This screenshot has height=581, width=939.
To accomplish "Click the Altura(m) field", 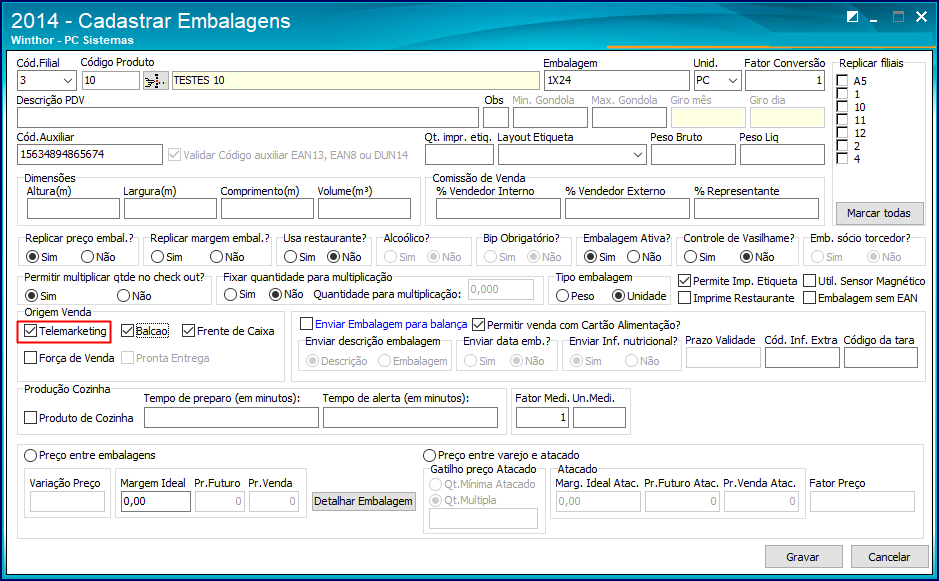I will (73, 208).
